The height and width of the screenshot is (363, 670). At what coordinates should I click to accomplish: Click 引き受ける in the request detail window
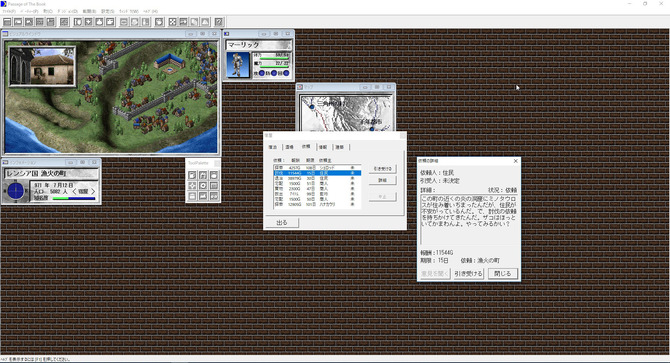coord(468,274)
